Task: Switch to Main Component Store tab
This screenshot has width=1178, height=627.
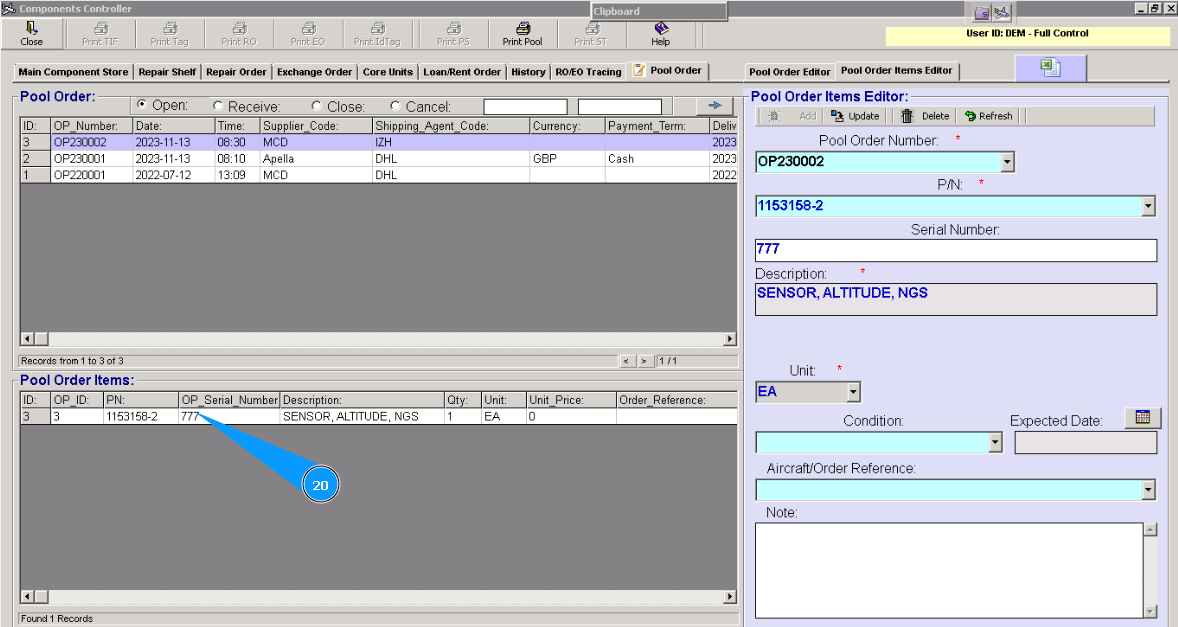Action: [73, 72]
